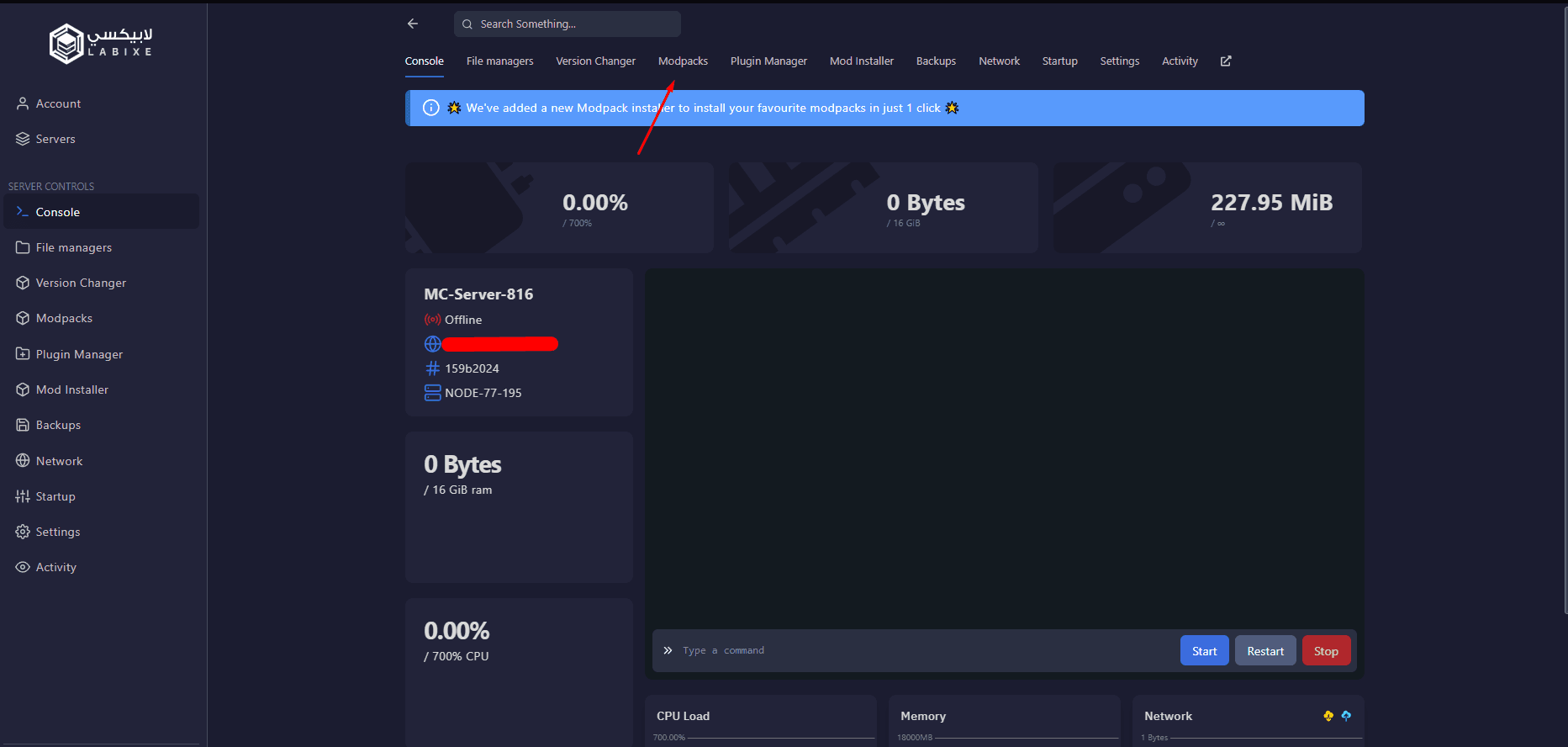The width and height of the screenshot is (1568, 747).
Task: Open the Startup tab
Action: tap(1059, 61)
